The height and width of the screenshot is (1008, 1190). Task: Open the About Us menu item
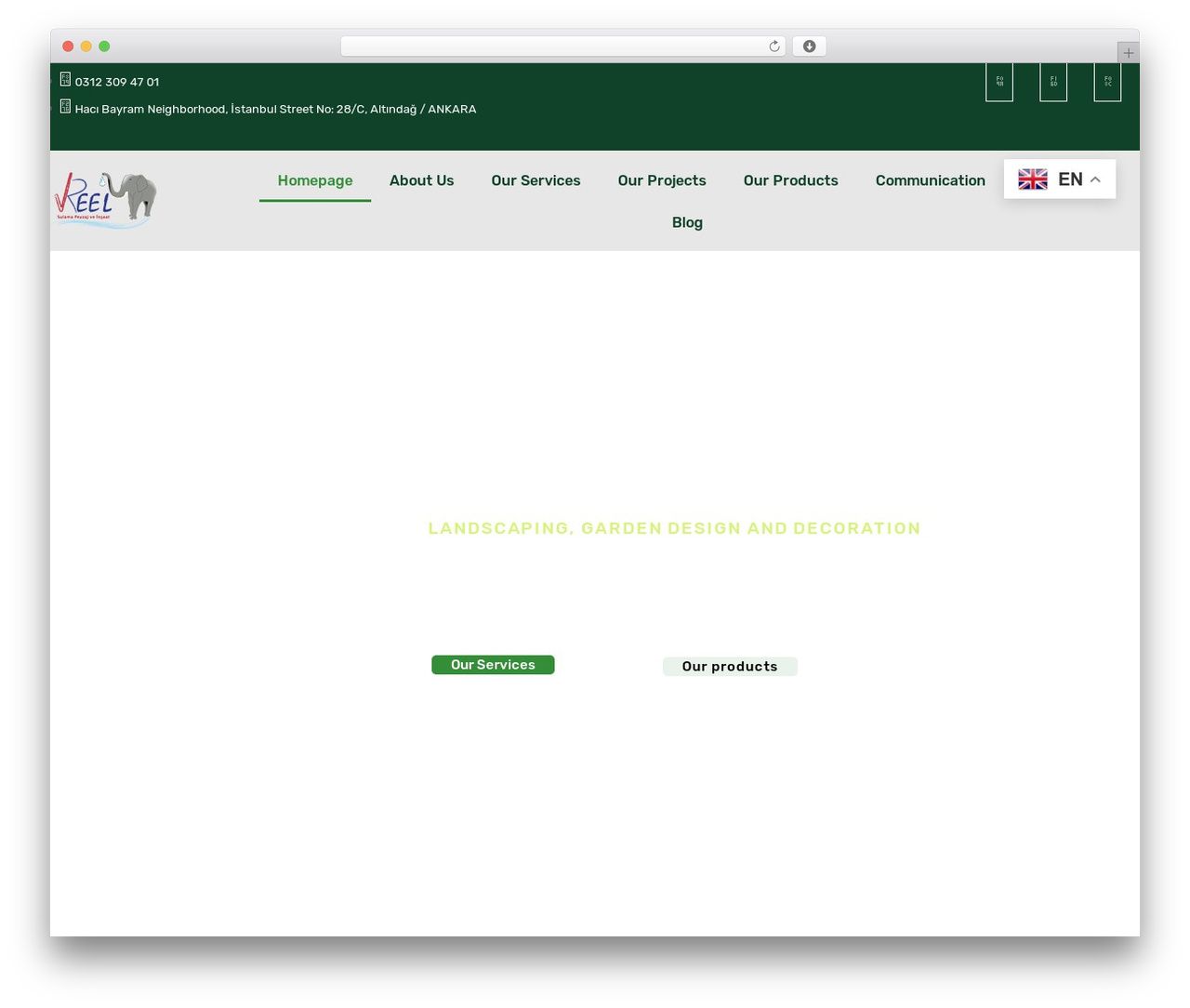click(422, 180)
